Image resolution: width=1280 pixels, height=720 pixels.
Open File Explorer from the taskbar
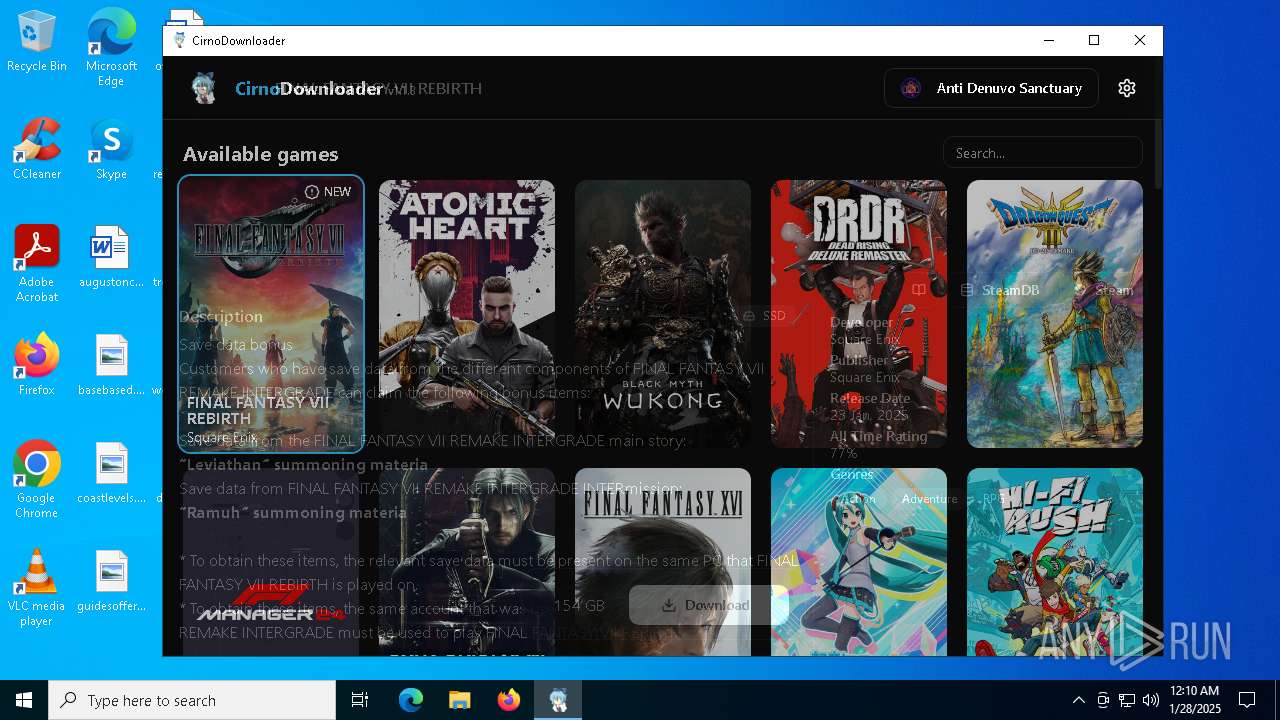pyautogui.click(x=460, y=700)
